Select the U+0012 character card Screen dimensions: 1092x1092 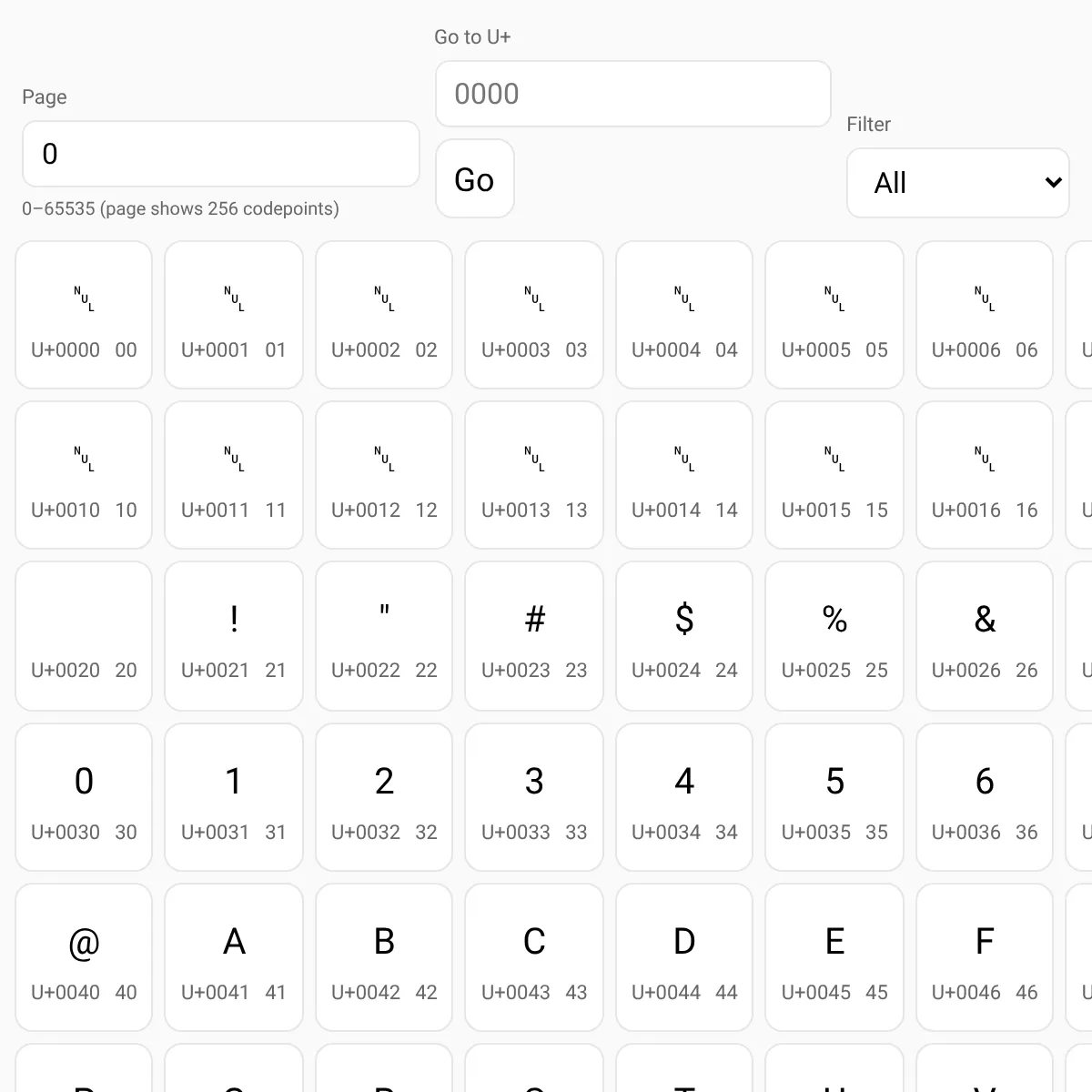[384, 475]
